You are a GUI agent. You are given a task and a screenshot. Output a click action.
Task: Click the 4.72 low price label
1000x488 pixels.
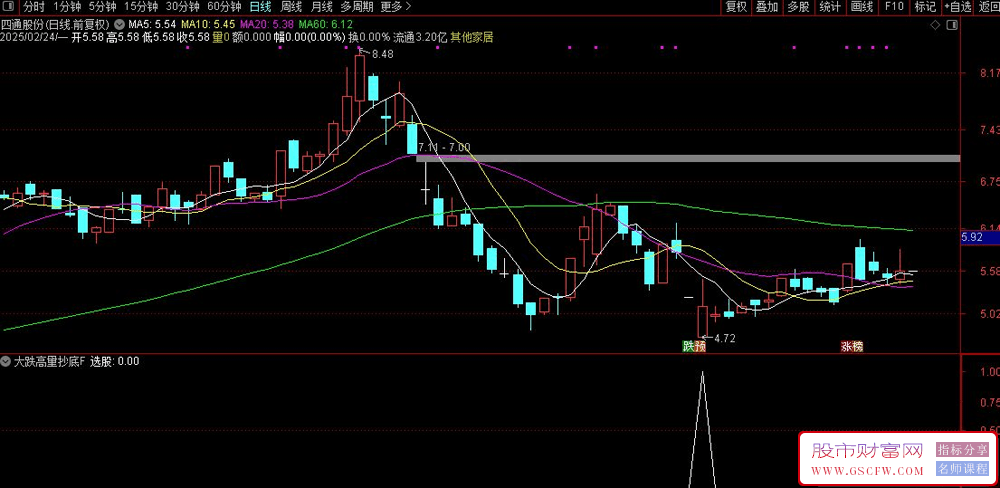pyautogui.click(x=724, y=339)
